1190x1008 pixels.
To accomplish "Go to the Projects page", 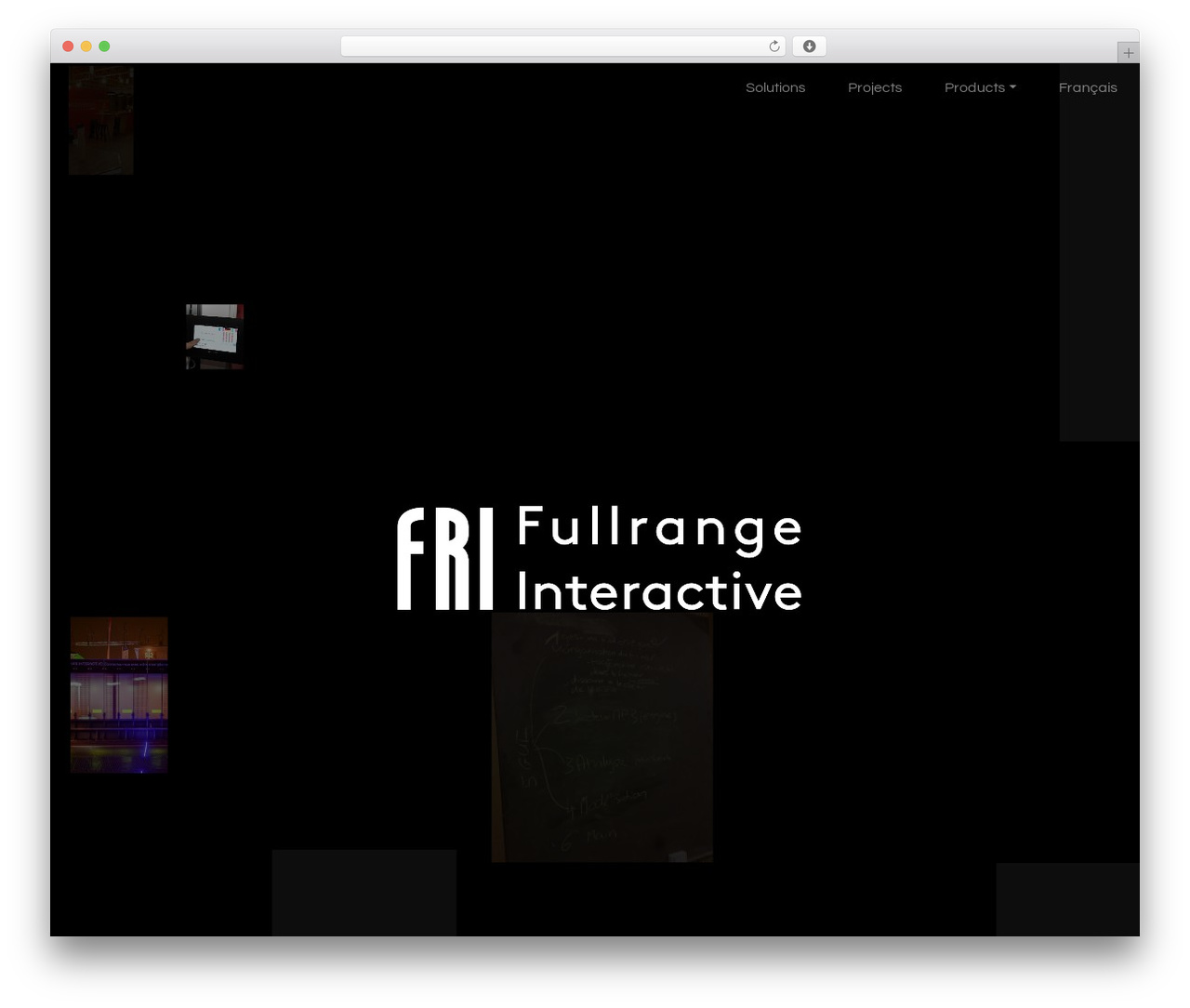I will 875,87.
